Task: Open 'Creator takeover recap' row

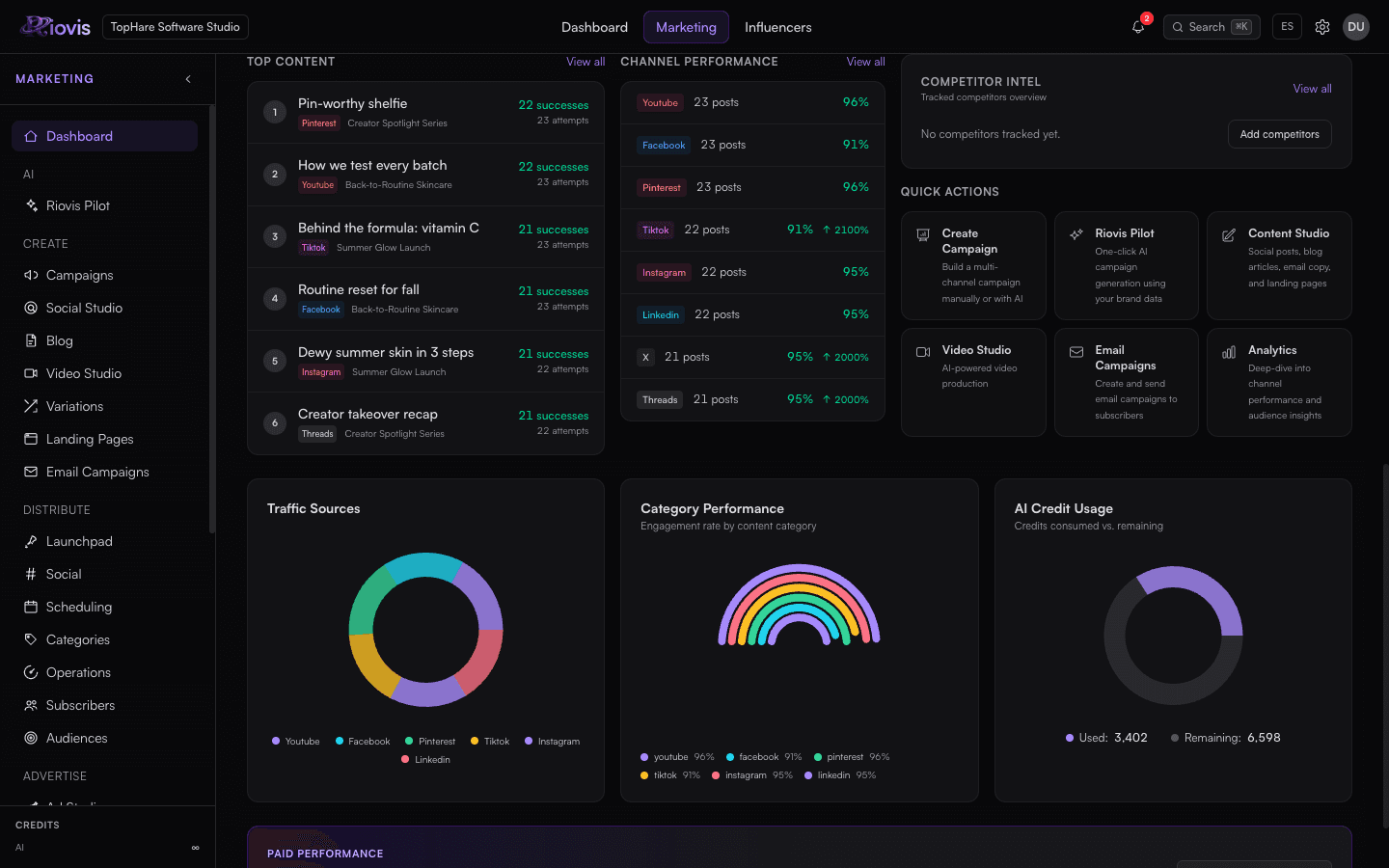Action: click(x=425, y=423)
